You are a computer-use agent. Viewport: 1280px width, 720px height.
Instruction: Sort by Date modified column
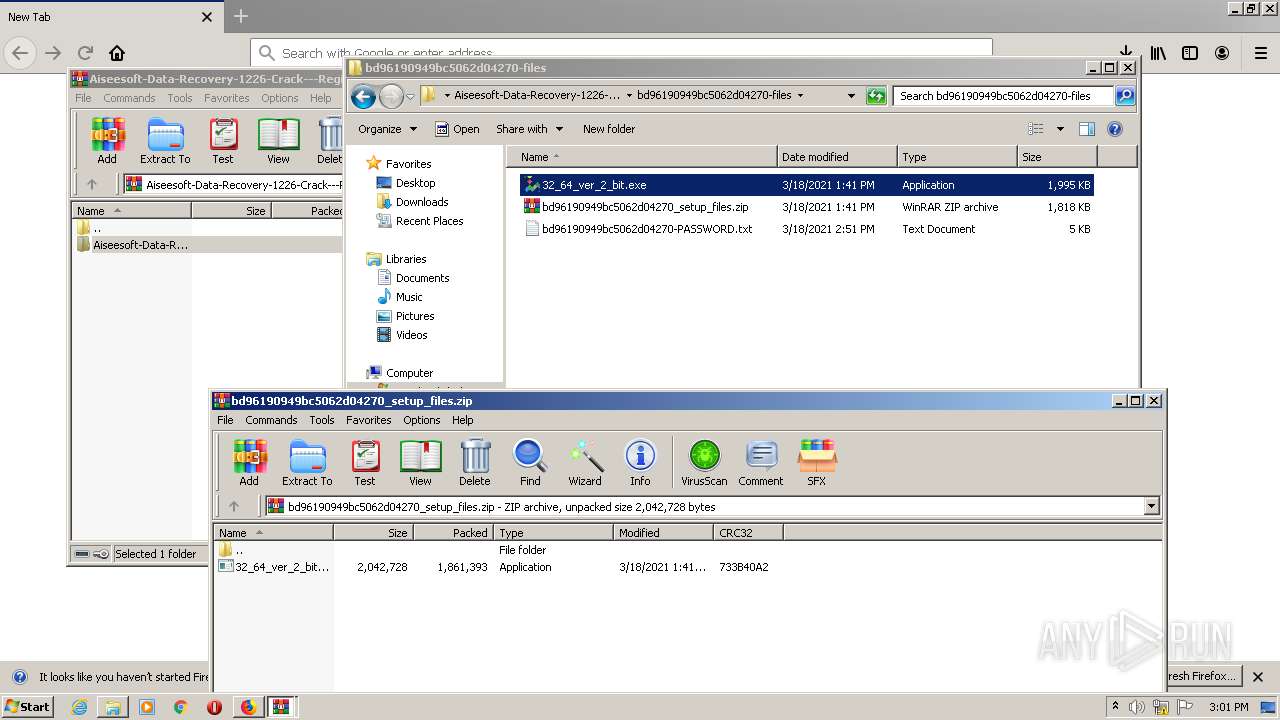[837, 157]
